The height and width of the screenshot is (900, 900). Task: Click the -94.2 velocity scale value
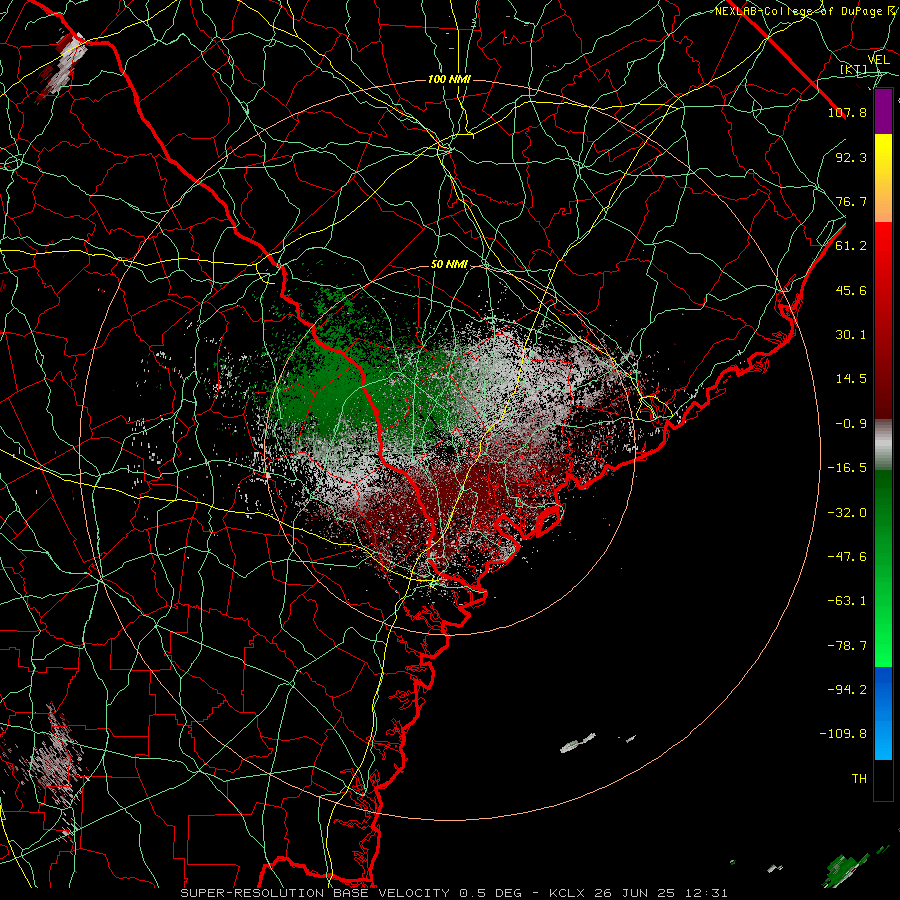[x=847, y=690]
